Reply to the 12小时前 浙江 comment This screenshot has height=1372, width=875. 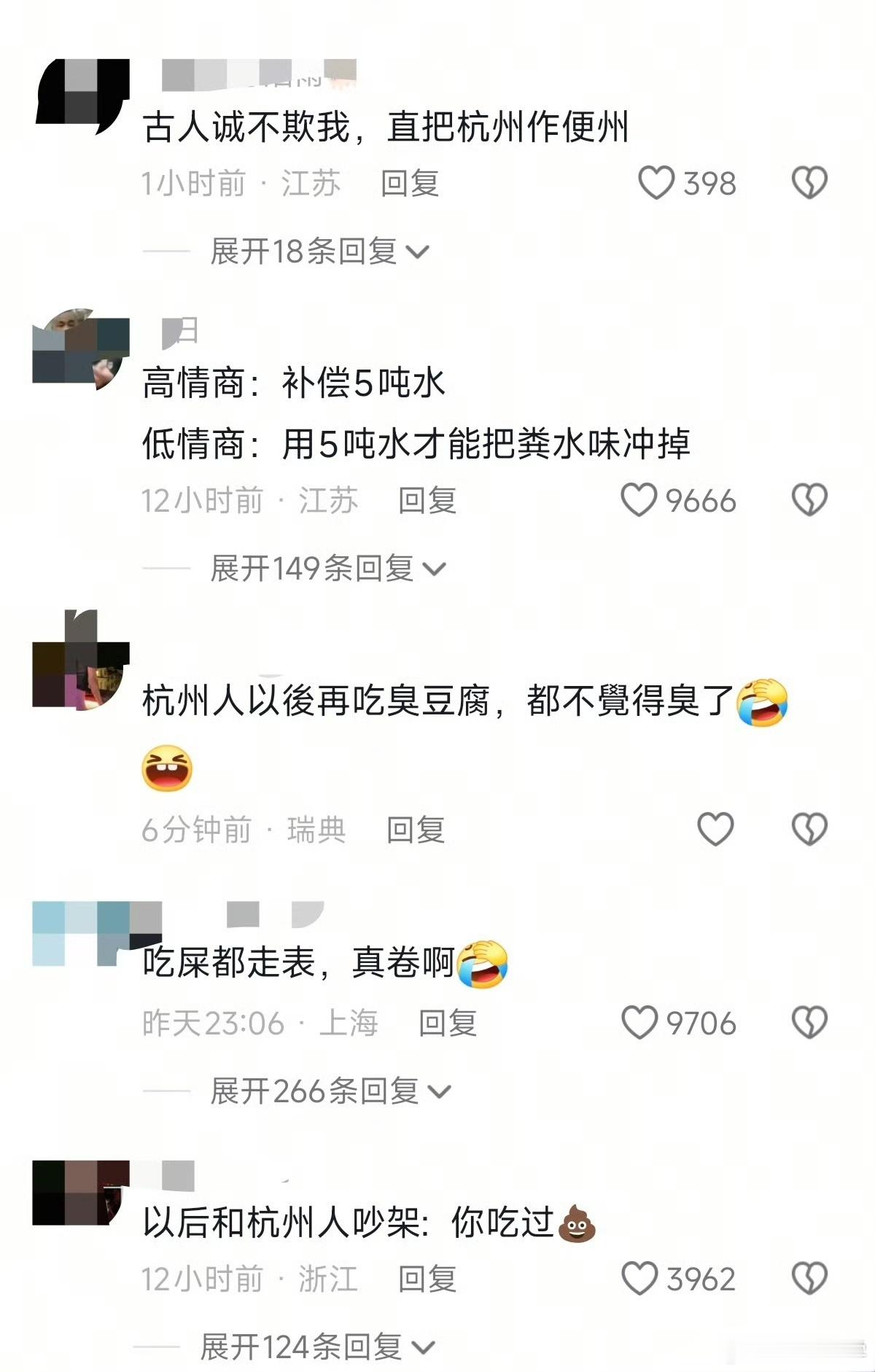point(427,1279)
